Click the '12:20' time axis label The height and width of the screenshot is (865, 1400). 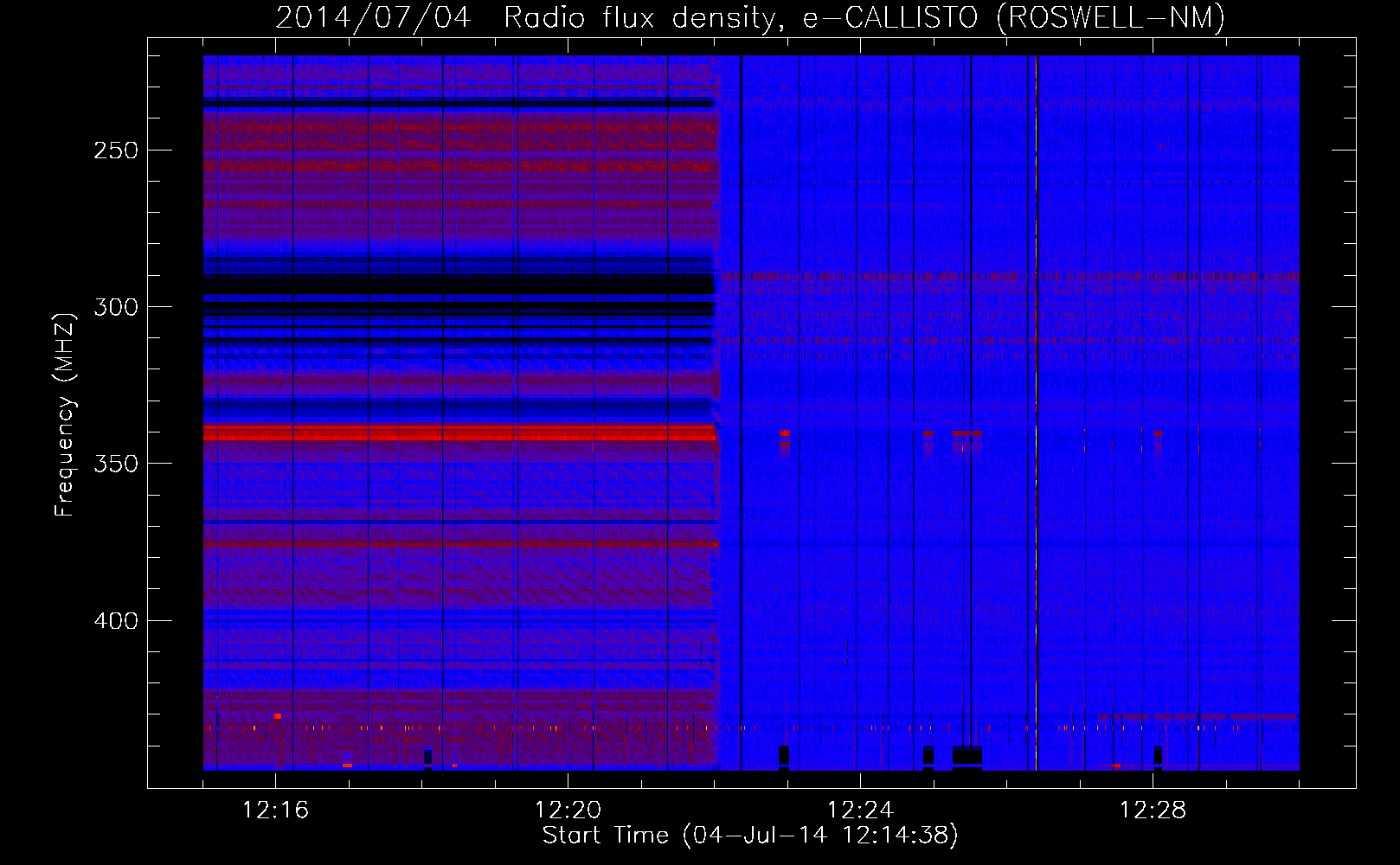[x=568, y=811]
